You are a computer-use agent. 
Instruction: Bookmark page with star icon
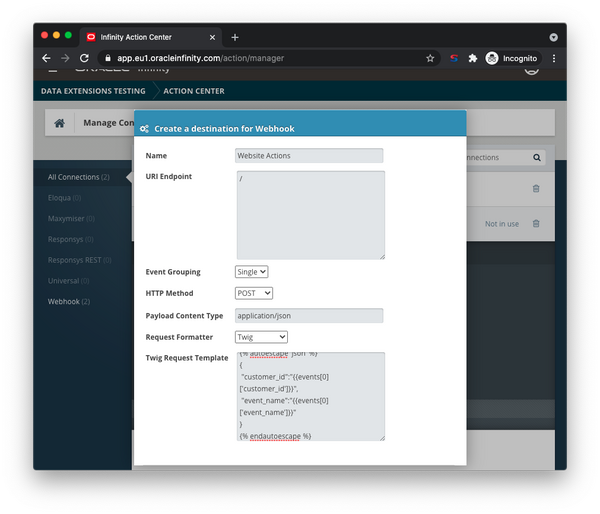click(430, 58)
